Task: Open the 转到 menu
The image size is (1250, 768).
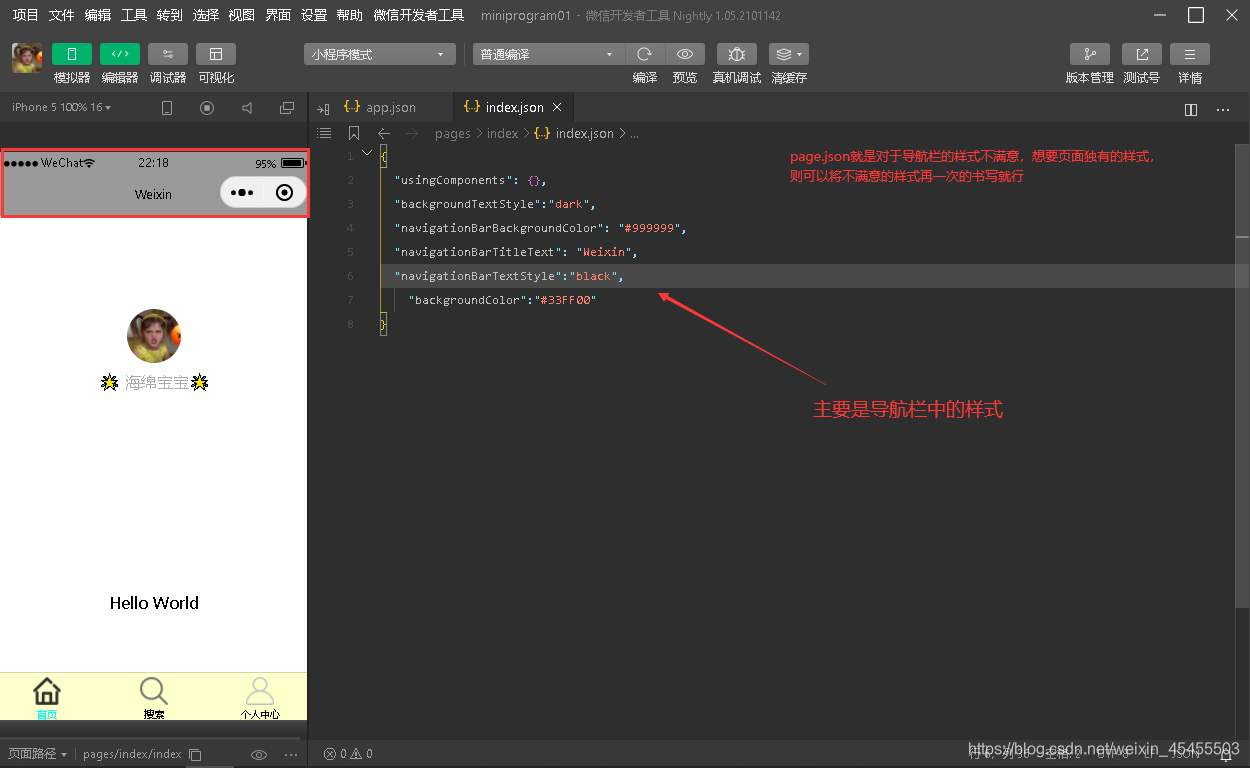Action: click(170, 15)
